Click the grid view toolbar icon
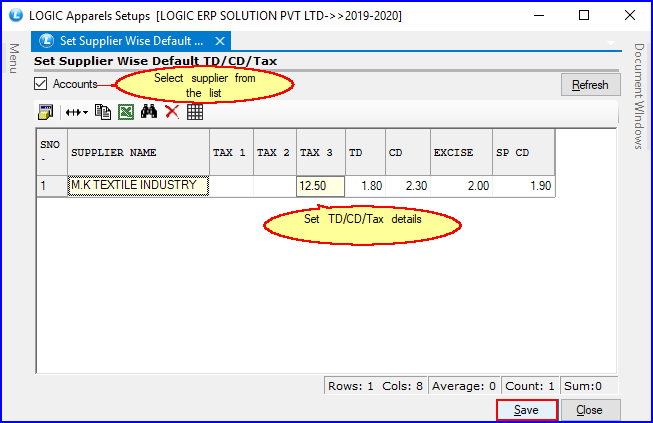 click(x=195, y=112)
